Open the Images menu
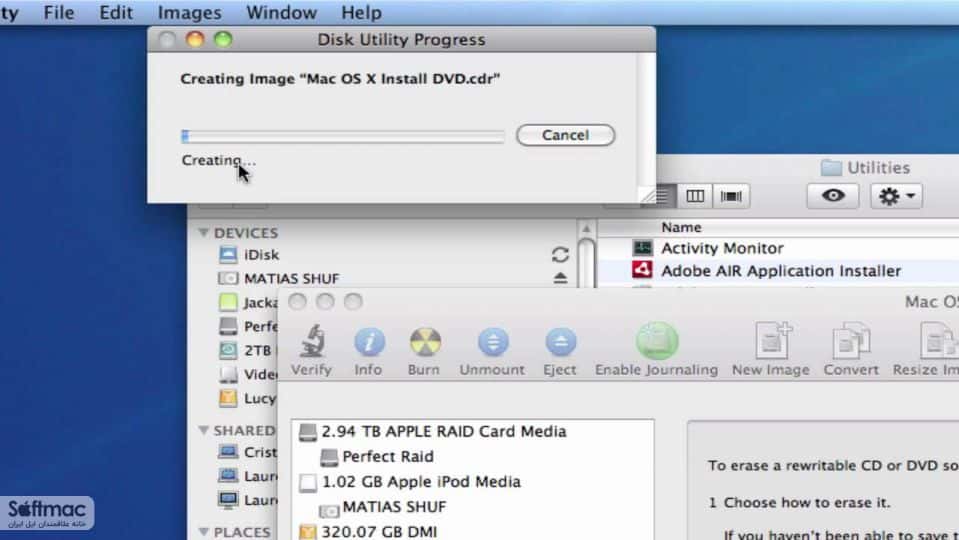 tap(190, 12)
